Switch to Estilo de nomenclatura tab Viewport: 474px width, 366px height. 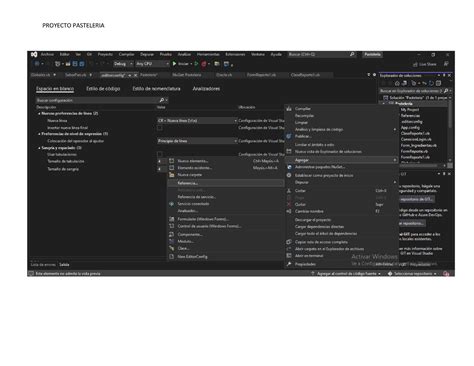[156, 89]
